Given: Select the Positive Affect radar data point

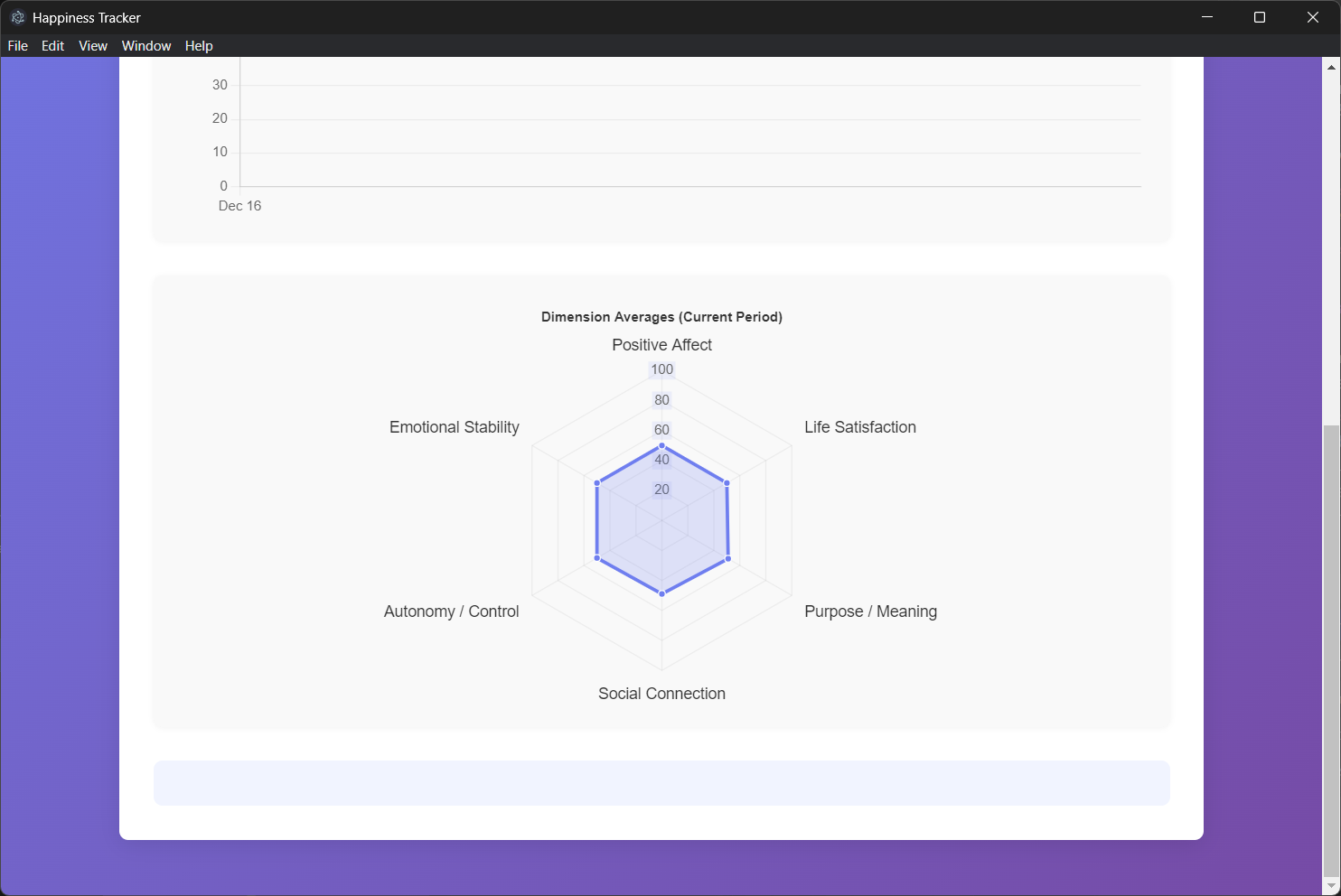Looking at the screenshot, I should coord(662,446).
